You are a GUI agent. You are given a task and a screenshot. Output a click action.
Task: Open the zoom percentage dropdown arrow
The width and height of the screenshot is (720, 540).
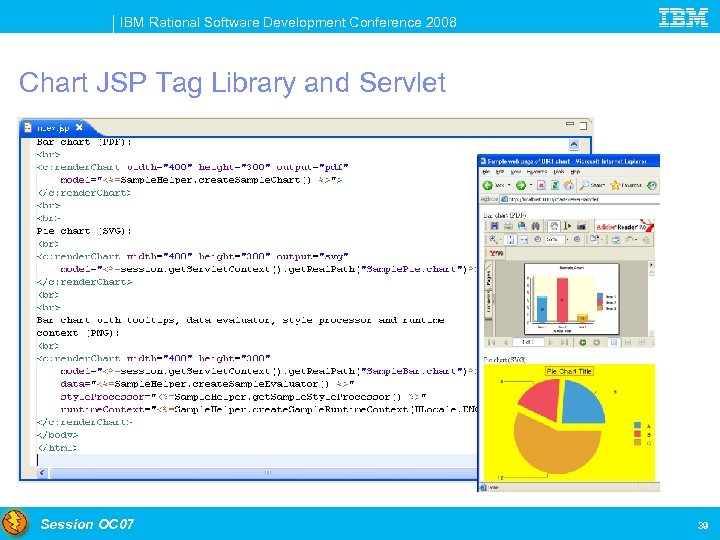pyautogui.click(x=568, y=239)
